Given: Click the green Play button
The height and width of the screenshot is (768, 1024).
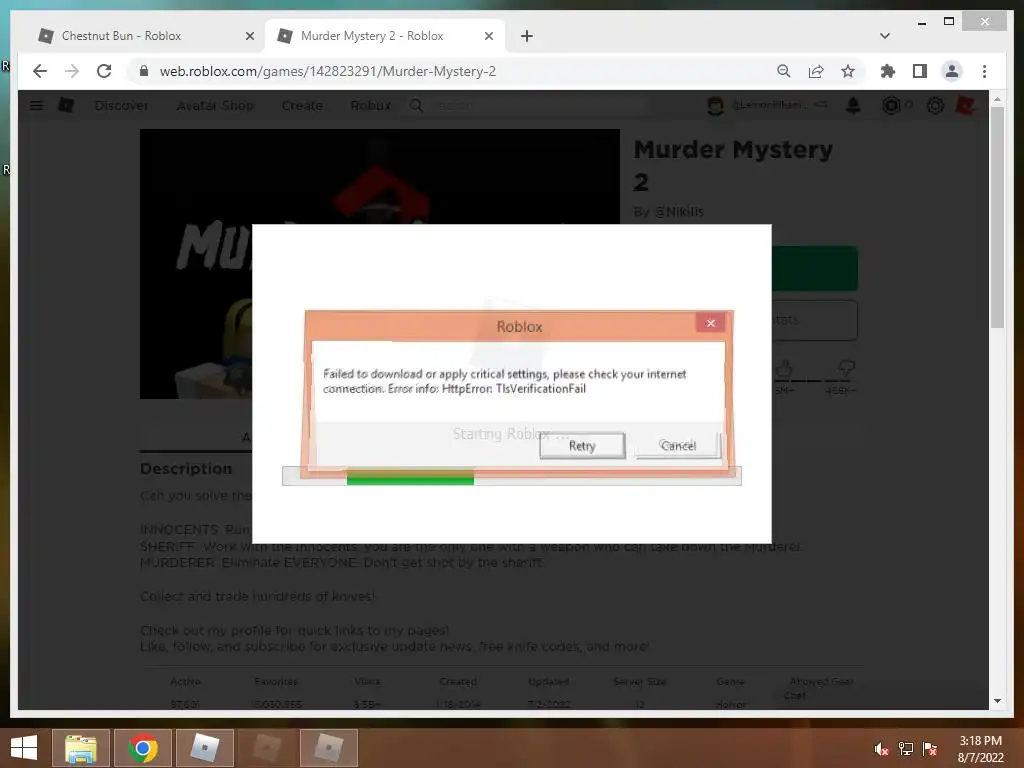Looking at the screenshot, I should point(814,268).
